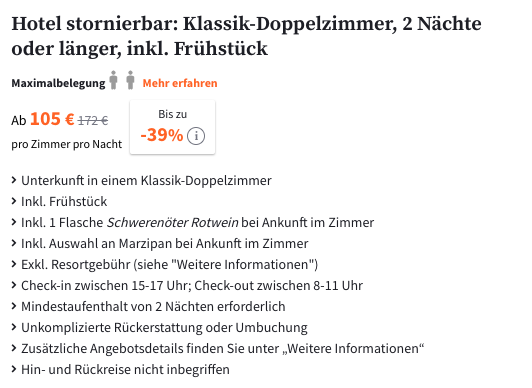Click the chevron before Zusätzliche Angebotsdetails
Screen dimensions: 532x388
14,348
